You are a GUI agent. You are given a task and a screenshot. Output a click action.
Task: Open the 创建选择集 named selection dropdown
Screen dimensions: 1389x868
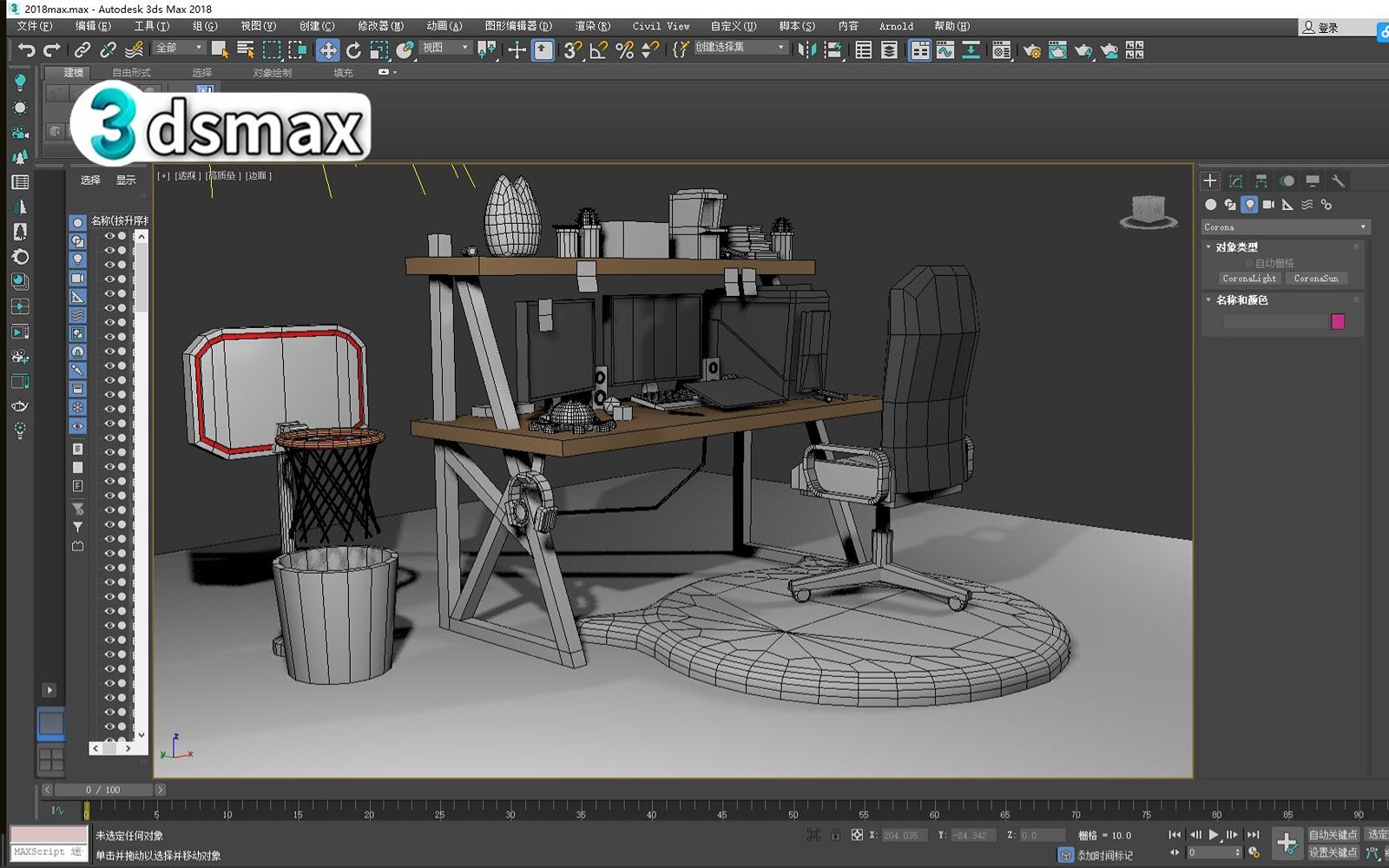[740, 47]
